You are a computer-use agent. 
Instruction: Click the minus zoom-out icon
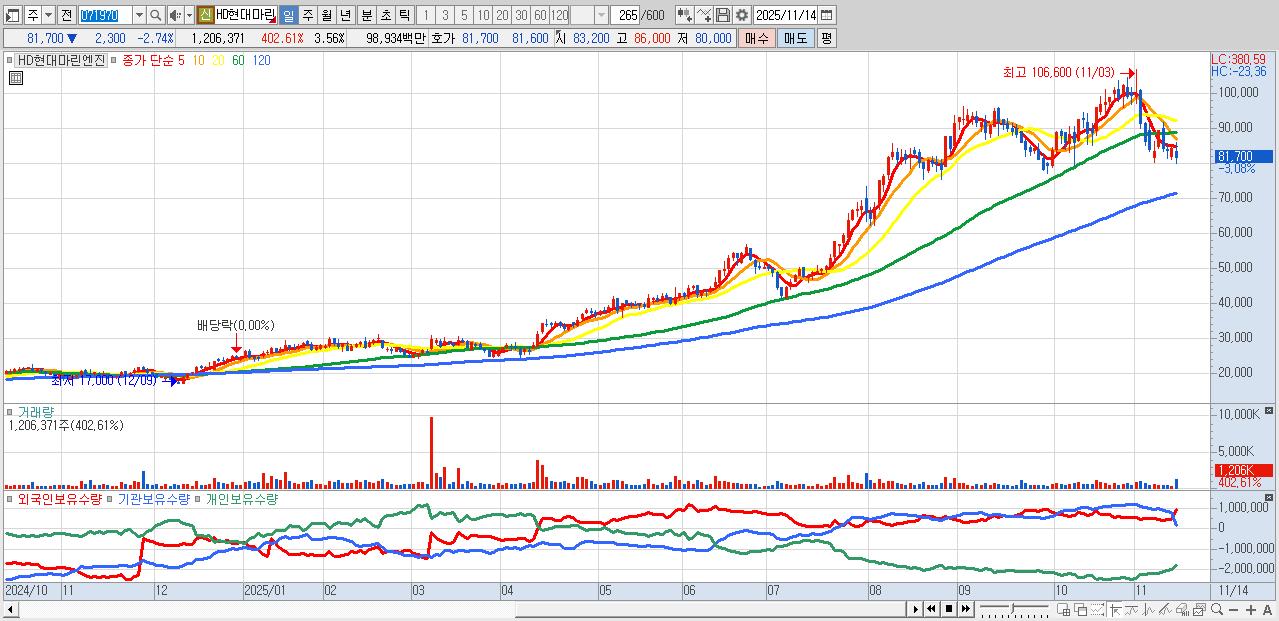[1234, 610]
